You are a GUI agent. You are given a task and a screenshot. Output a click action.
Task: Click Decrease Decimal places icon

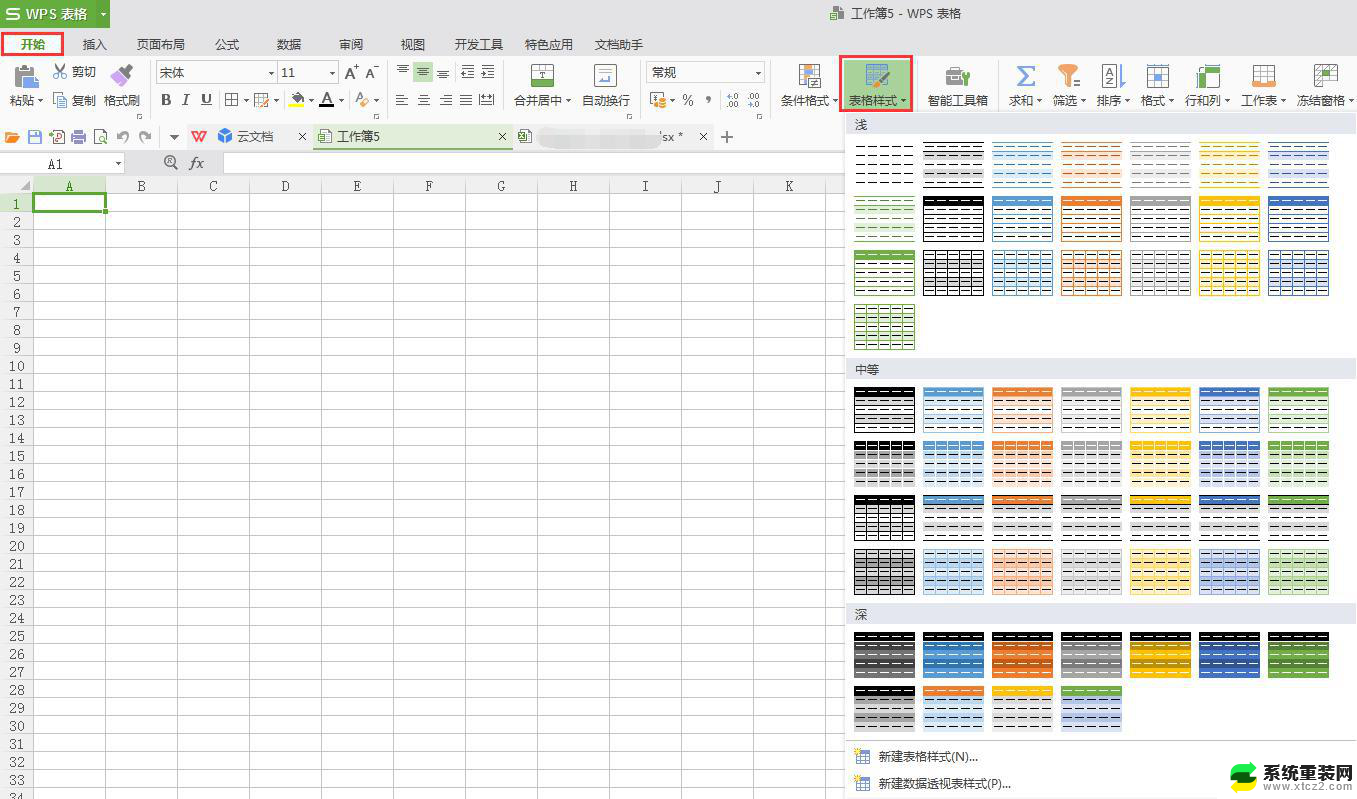point(756,100)
